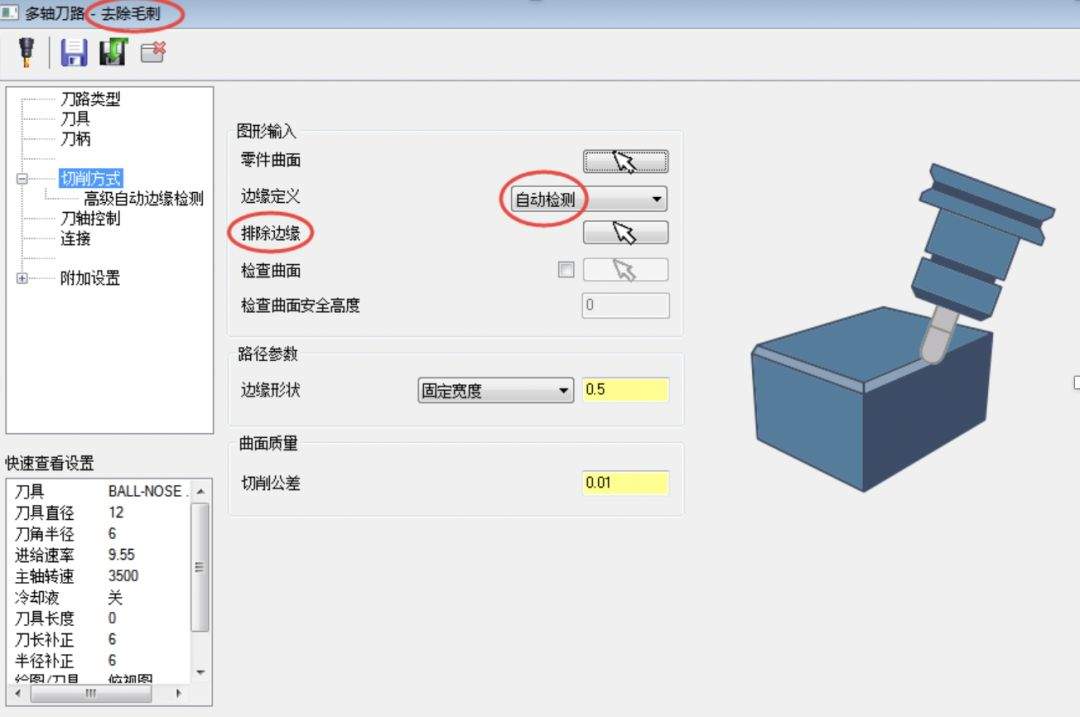Select 刀柄 in the tree
The height and width of the screenshot is (717, 1080).
click(76, 138)
